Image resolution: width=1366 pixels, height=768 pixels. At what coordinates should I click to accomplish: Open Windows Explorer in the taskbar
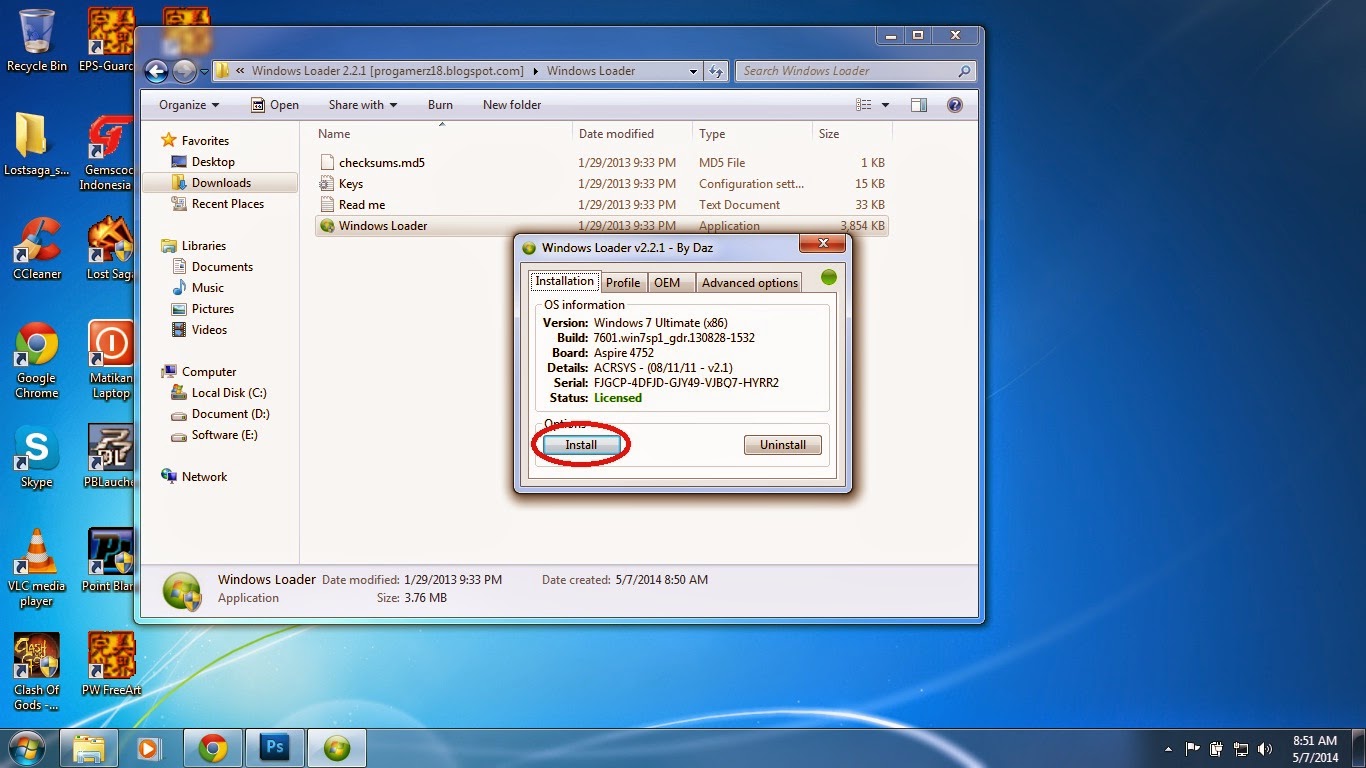(x=90, y=748)
